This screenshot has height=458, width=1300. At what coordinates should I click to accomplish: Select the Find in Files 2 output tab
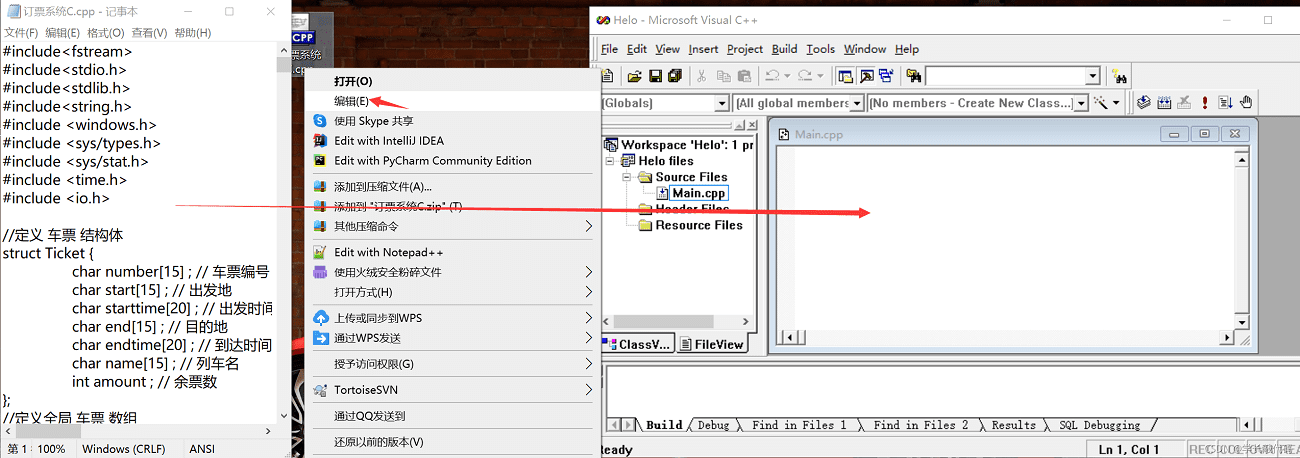[921, 425]
